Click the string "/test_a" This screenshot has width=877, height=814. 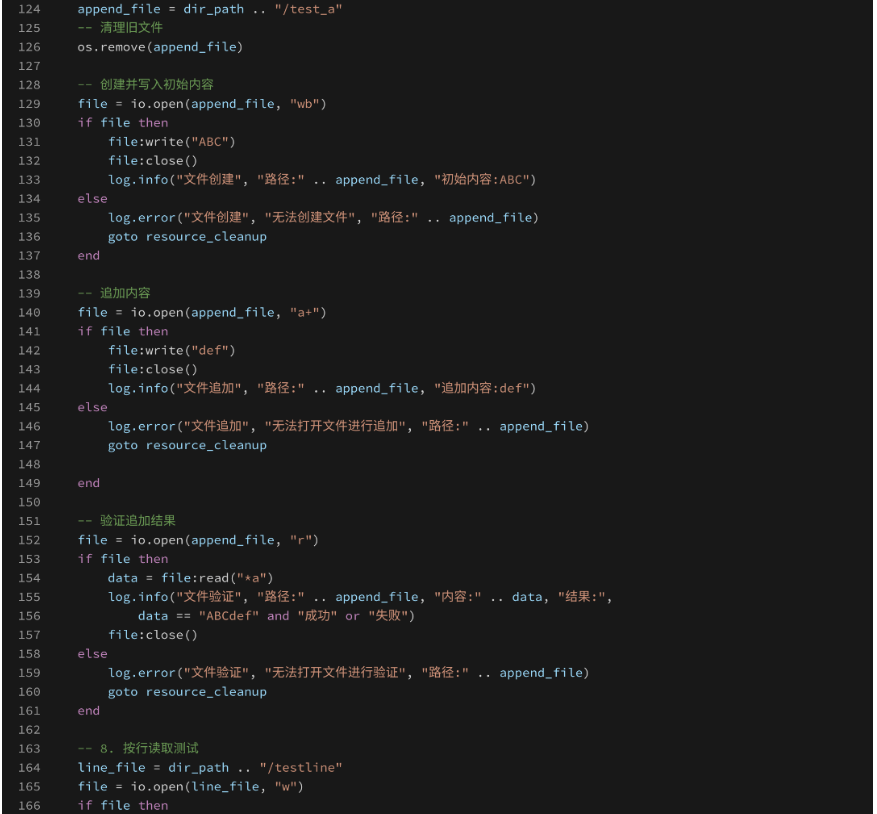coord(308,10)
